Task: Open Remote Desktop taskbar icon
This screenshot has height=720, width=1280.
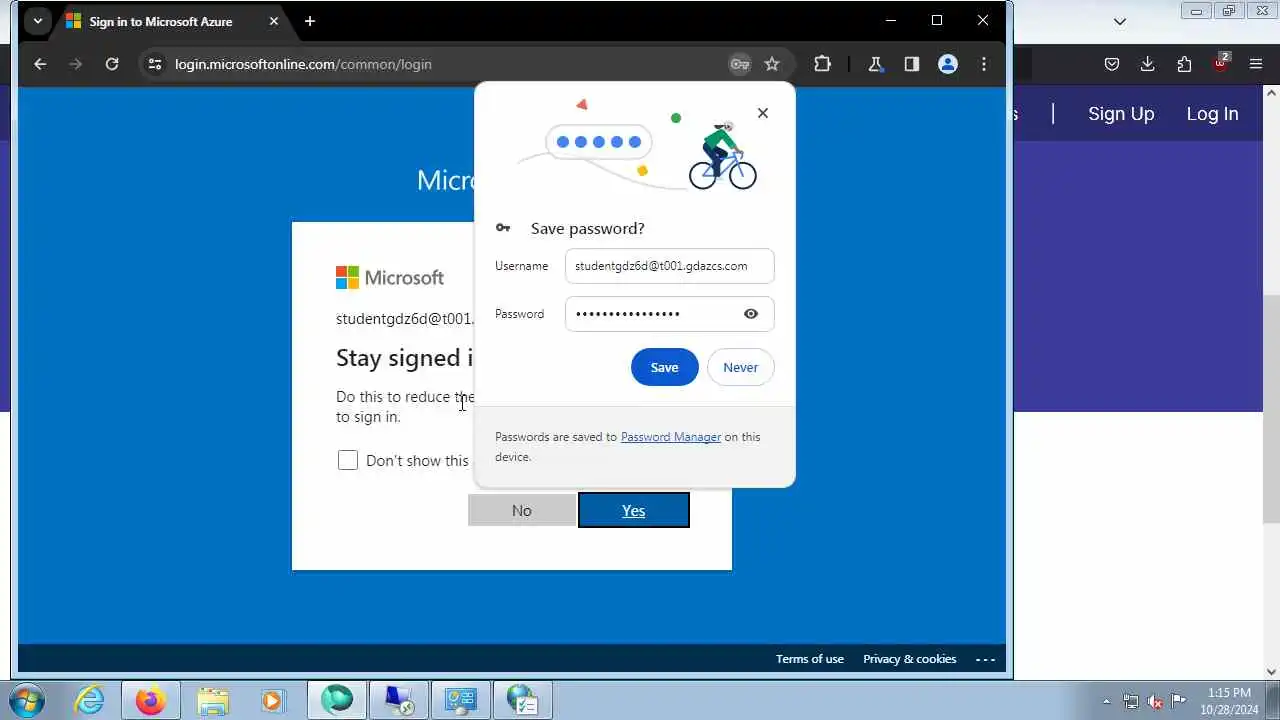Action: point(399,701)
